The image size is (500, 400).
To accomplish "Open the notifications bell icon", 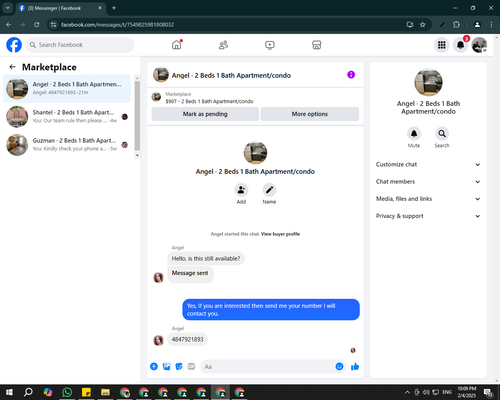I will [460, 45].
